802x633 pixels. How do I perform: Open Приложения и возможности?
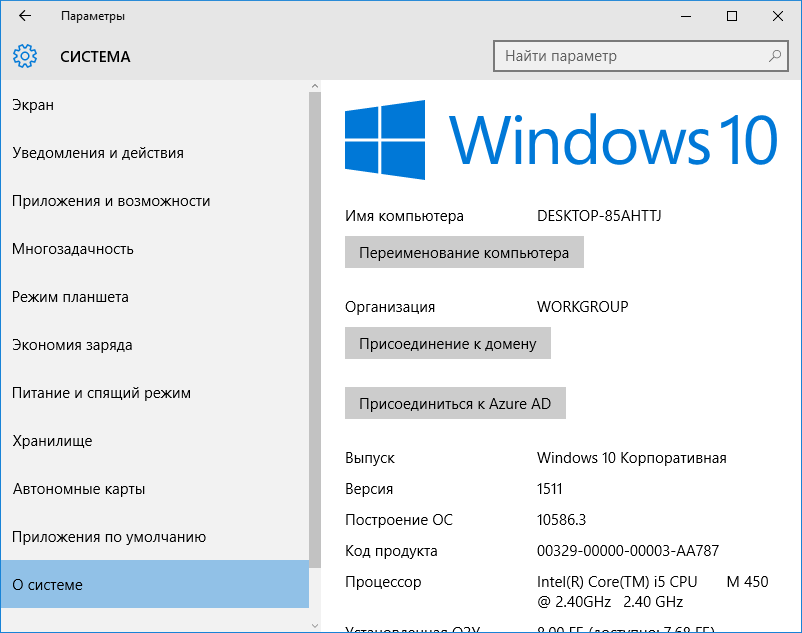tap(154, 201)
